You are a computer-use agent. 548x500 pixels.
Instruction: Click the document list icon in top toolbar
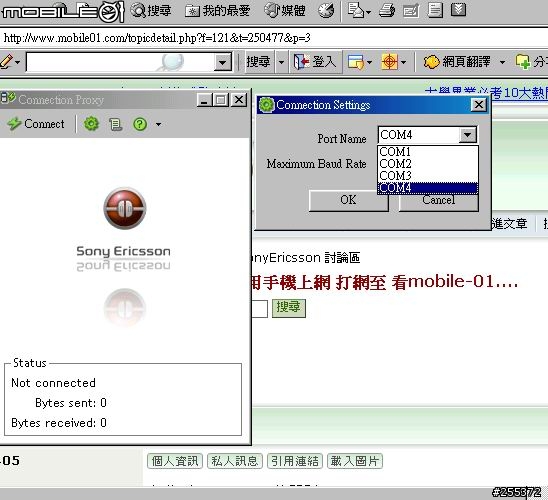pos(435,10)
